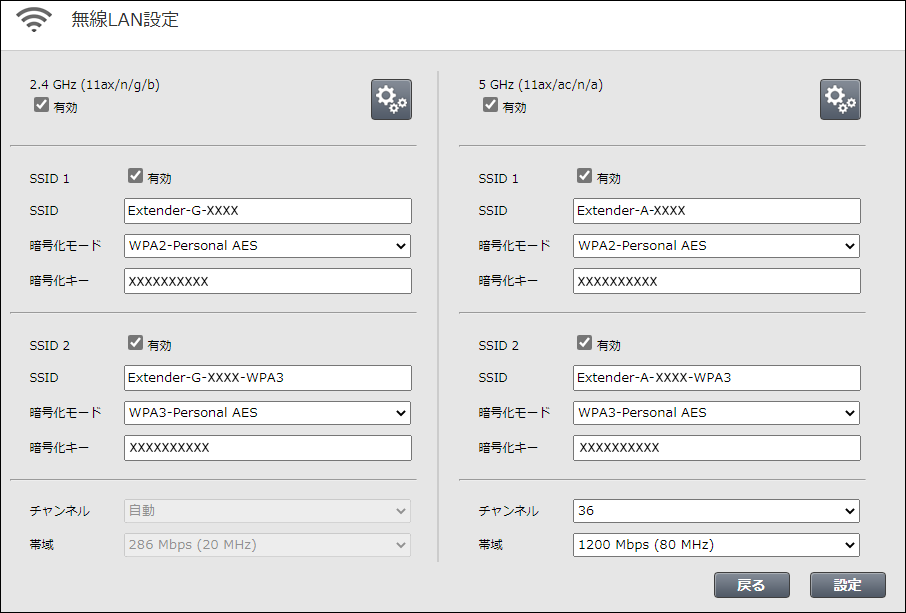Toggle SSID 1 有効 checkbox for 5 GHz
The height and width of the screenshot is (613, 906).
coord(585,176)
